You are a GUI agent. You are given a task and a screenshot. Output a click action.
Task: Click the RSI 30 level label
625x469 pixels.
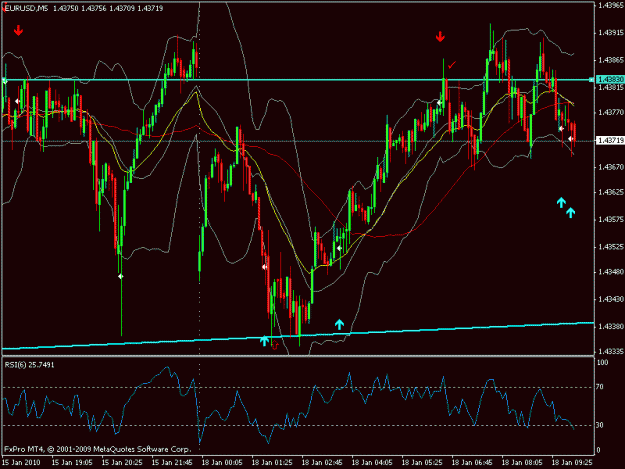pyautogui.click(x=600, y=425)
